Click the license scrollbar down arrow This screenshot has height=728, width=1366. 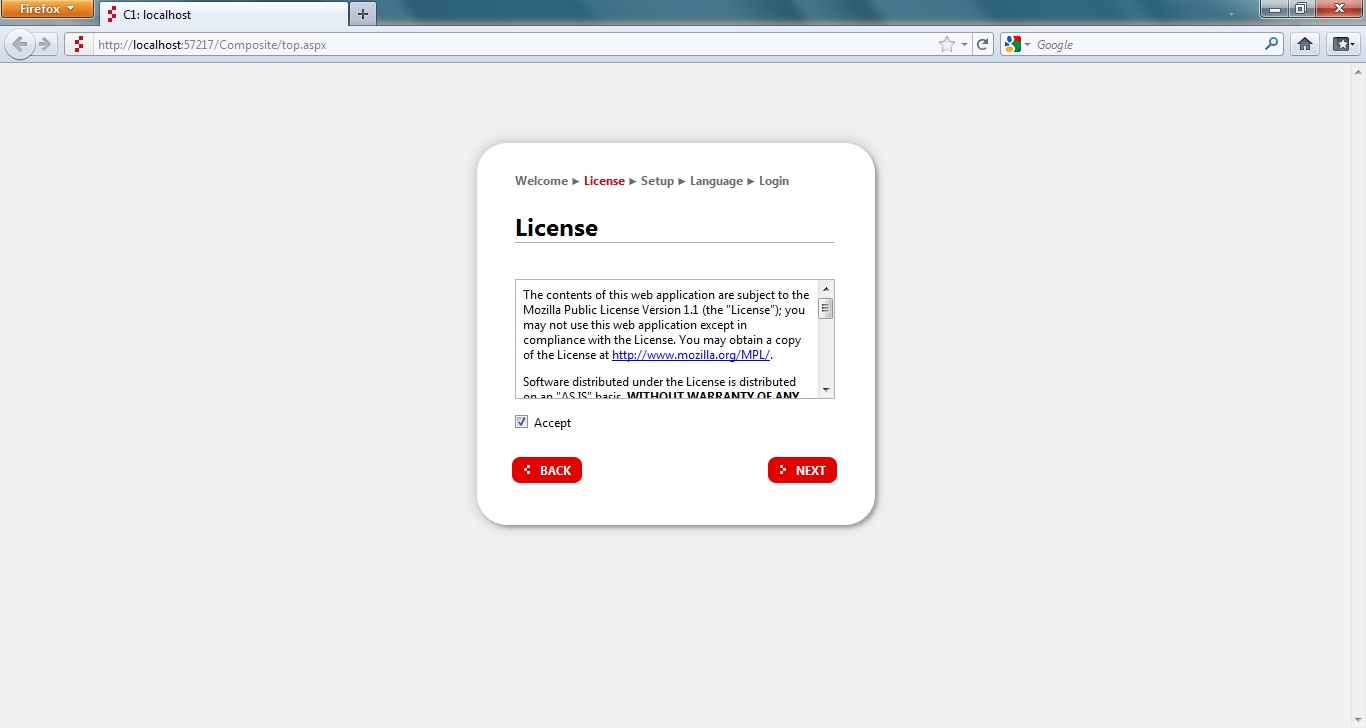click(x=826, y=389)
